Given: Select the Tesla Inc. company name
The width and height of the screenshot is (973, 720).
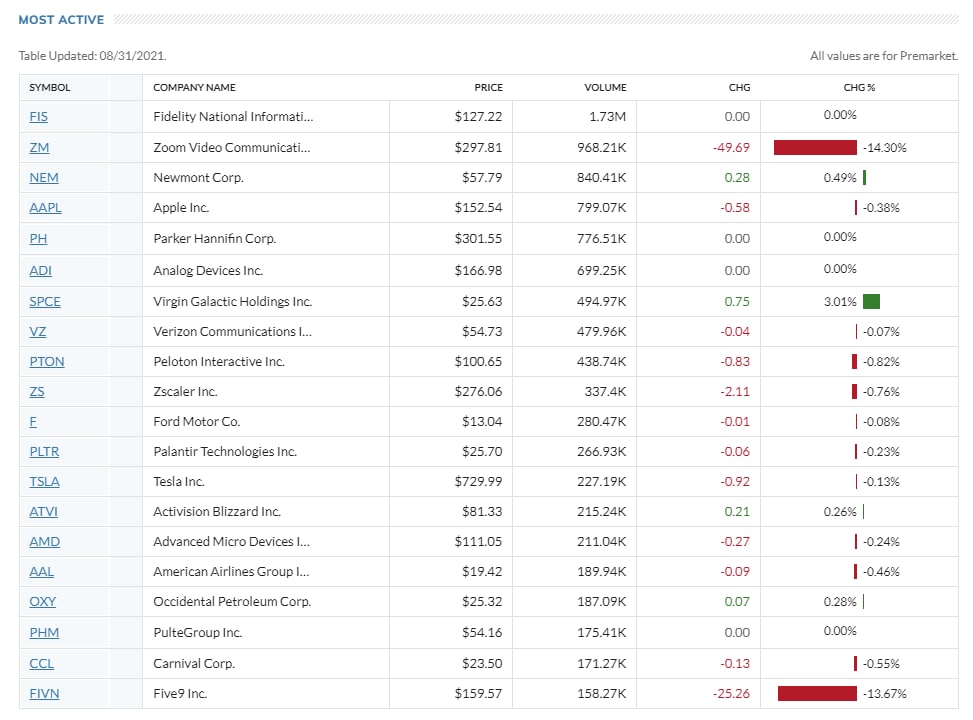Looking at the screenshot, I should coord(179,482).
